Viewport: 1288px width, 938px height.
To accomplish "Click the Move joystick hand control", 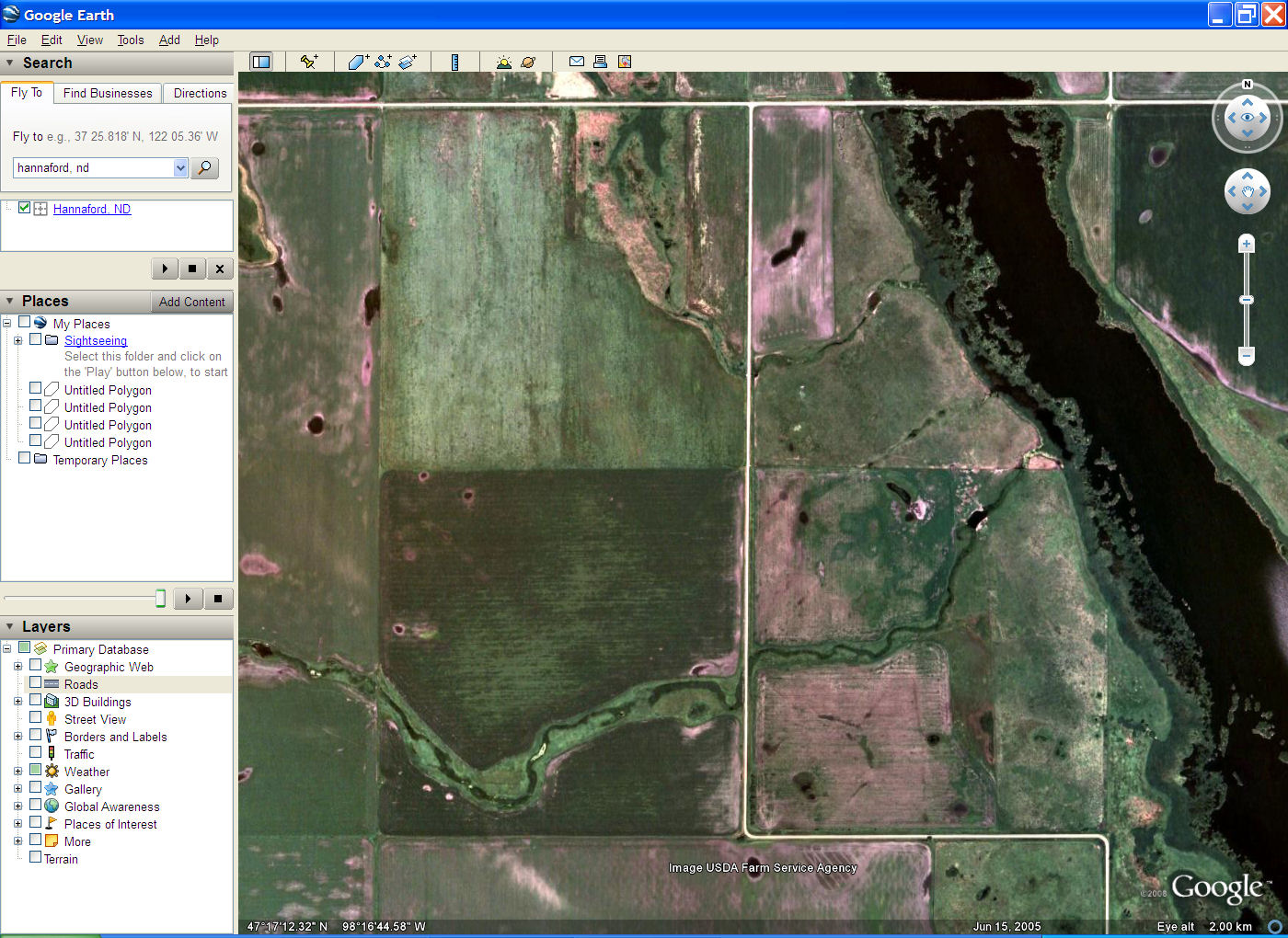I will (x=1248, y=192).
